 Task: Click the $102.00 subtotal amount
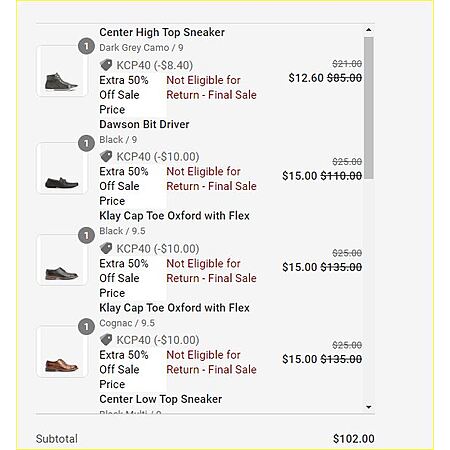pos(354,439)
